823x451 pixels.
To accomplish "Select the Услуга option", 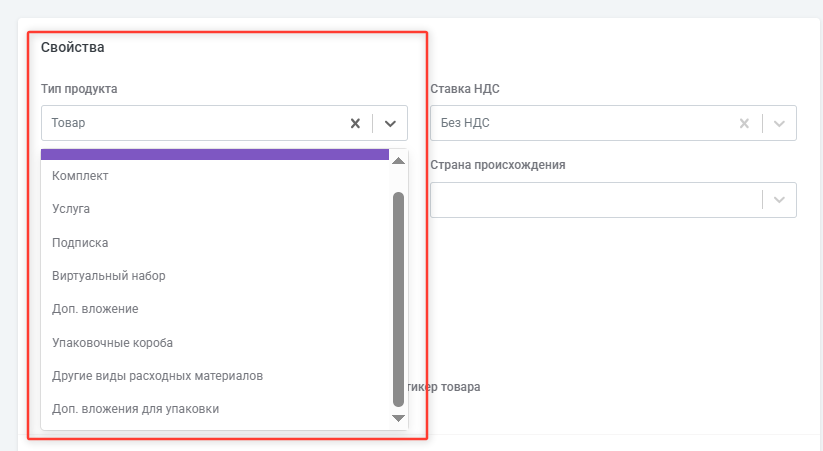I will click(72, 209).
